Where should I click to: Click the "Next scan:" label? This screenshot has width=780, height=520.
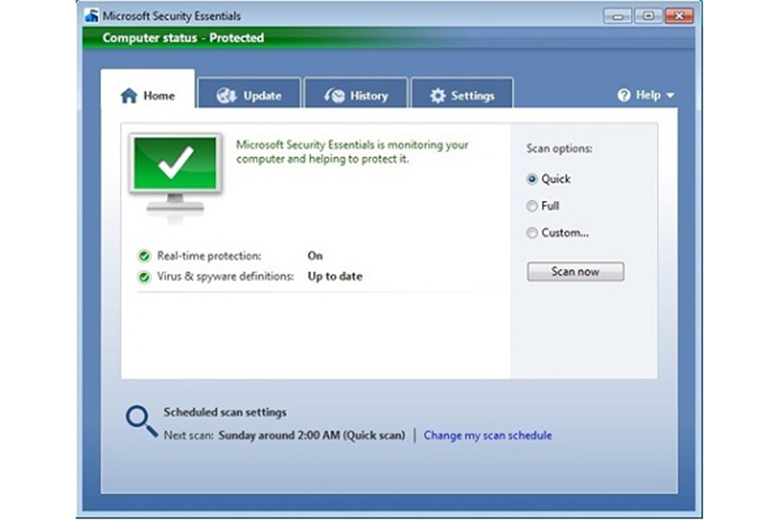point(189,435)
